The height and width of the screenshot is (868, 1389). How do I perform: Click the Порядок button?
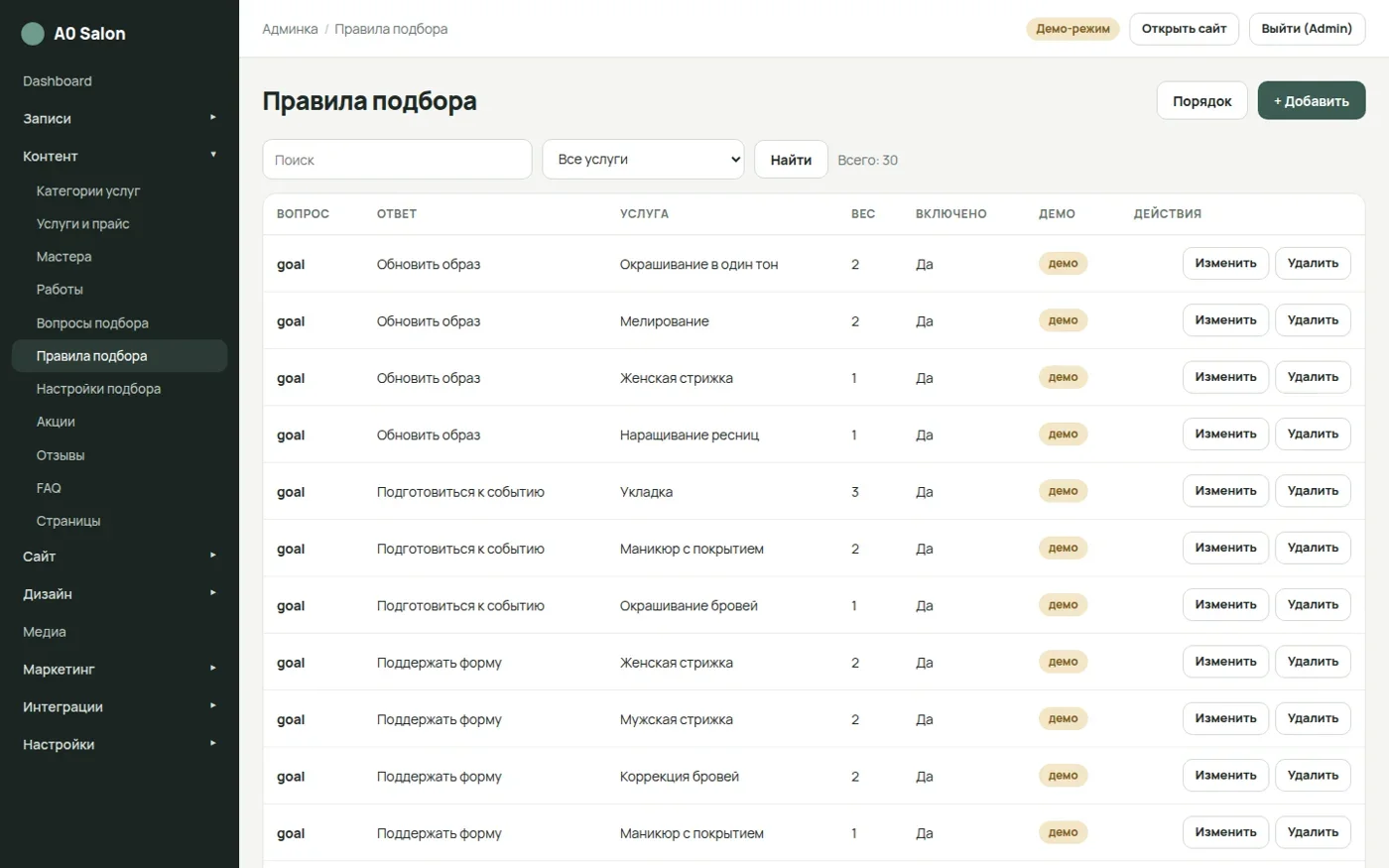tap(1201, 101)
